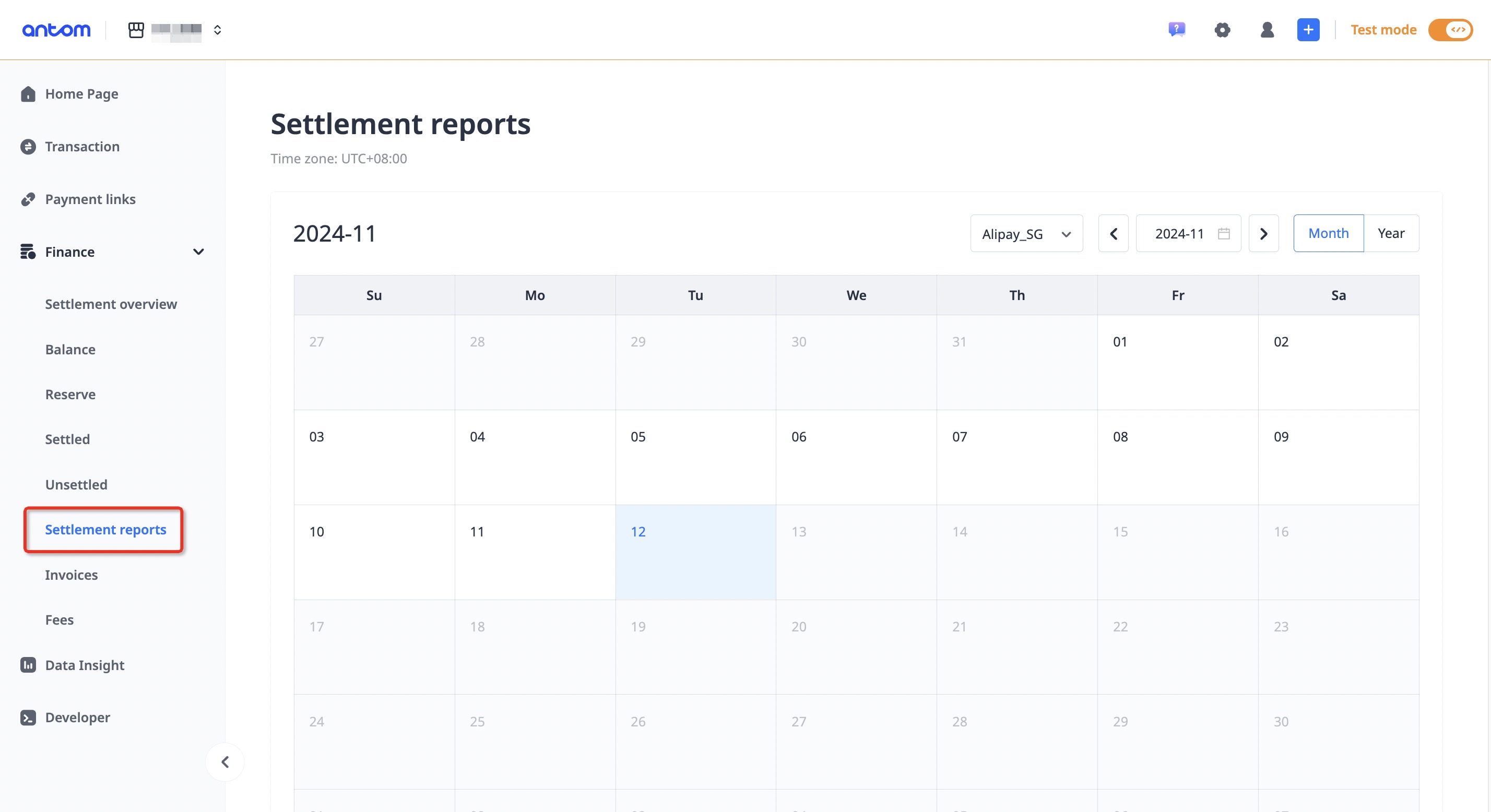Collapse the sidebar with arrow button
1491x812 pixels.
pyautogui.click(x=225, y=762)
